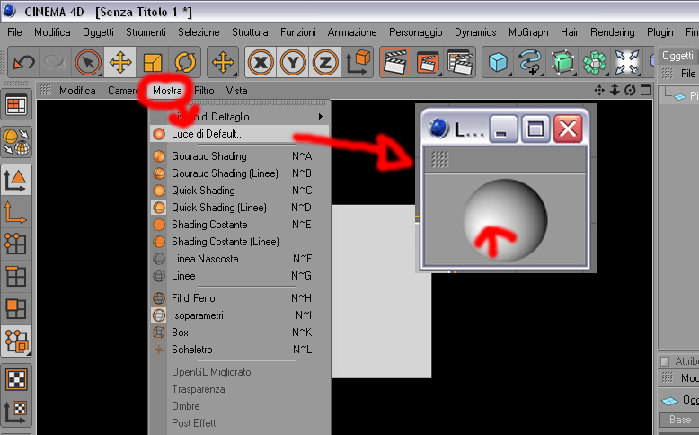Activate the Scale tool icon
This screenshot has width=699, height=435.
[152, 62]
